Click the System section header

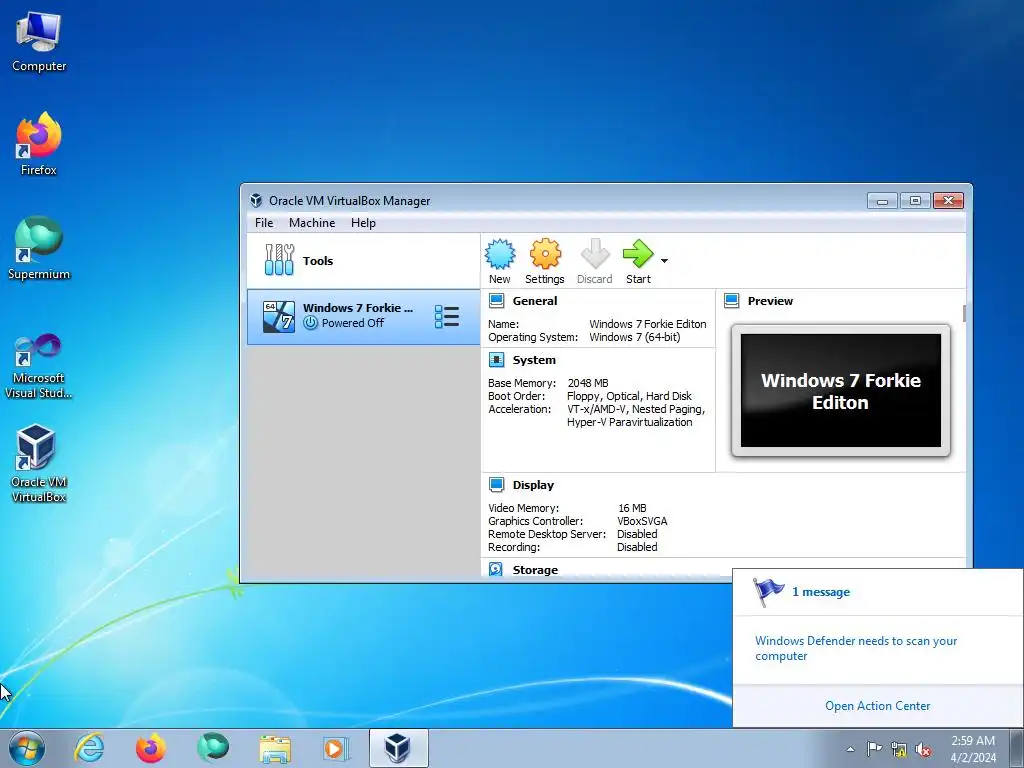click(x=534, y=360)
